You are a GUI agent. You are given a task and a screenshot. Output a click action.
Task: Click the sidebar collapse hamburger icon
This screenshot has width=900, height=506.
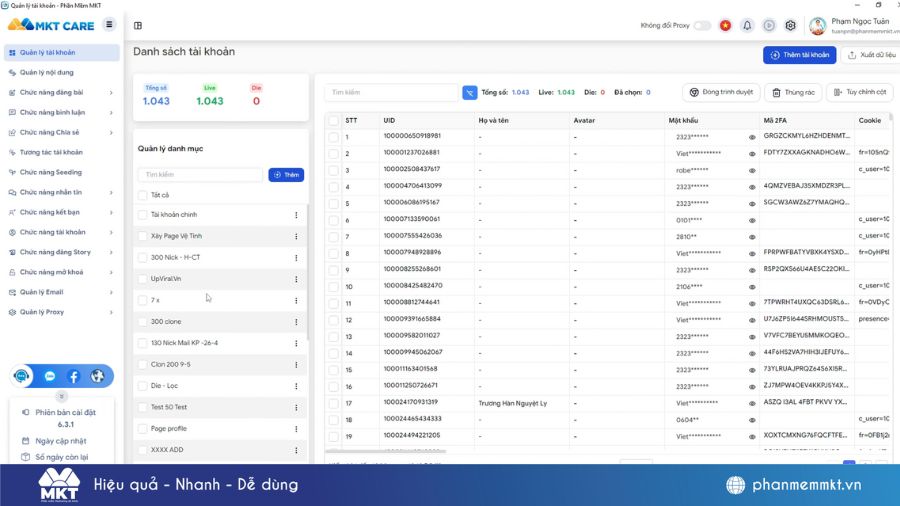pyautogui.click(x=109, y=25)
